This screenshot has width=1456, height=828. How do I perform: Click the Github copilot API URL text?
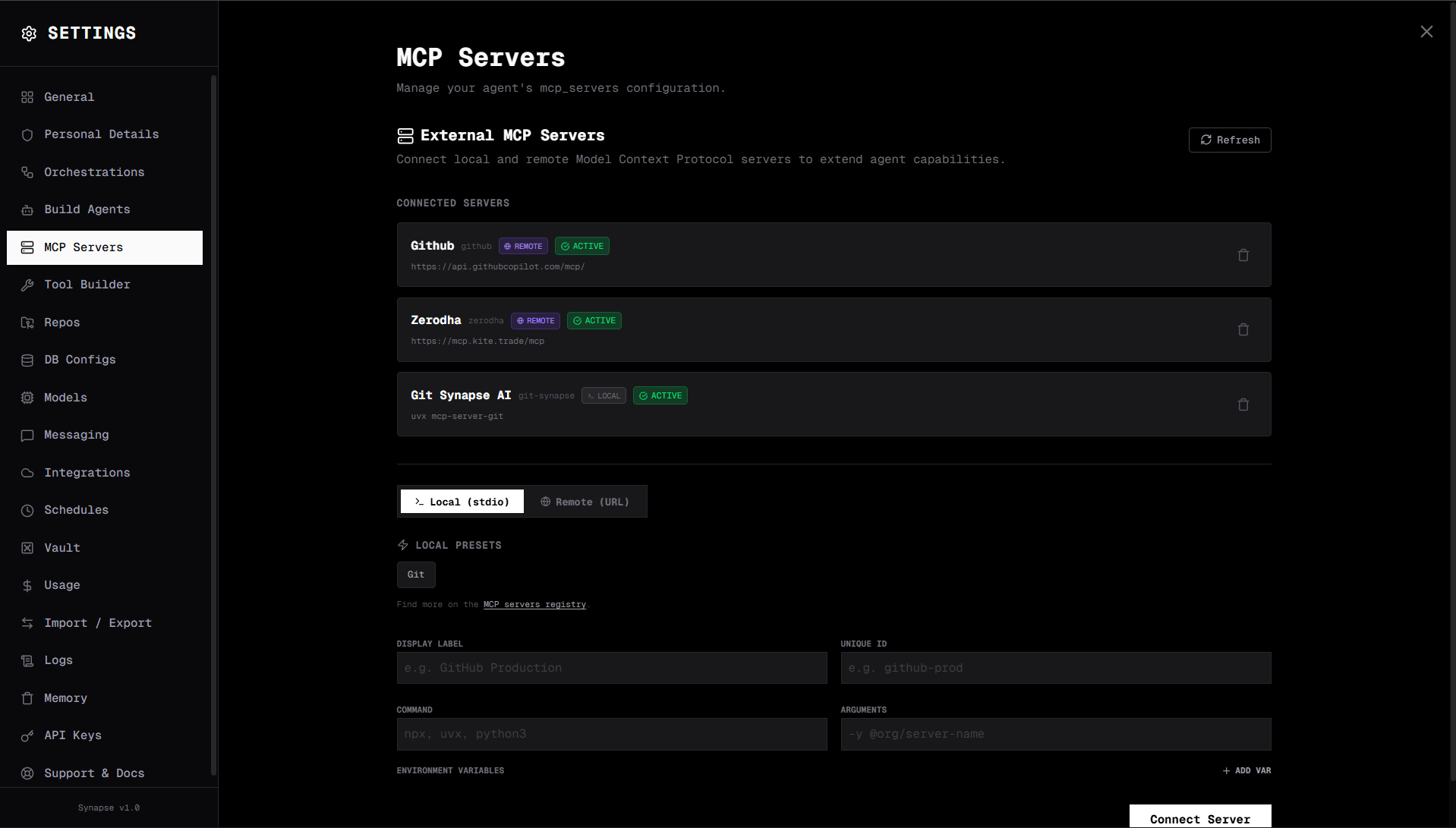click(x=498, y=267)
